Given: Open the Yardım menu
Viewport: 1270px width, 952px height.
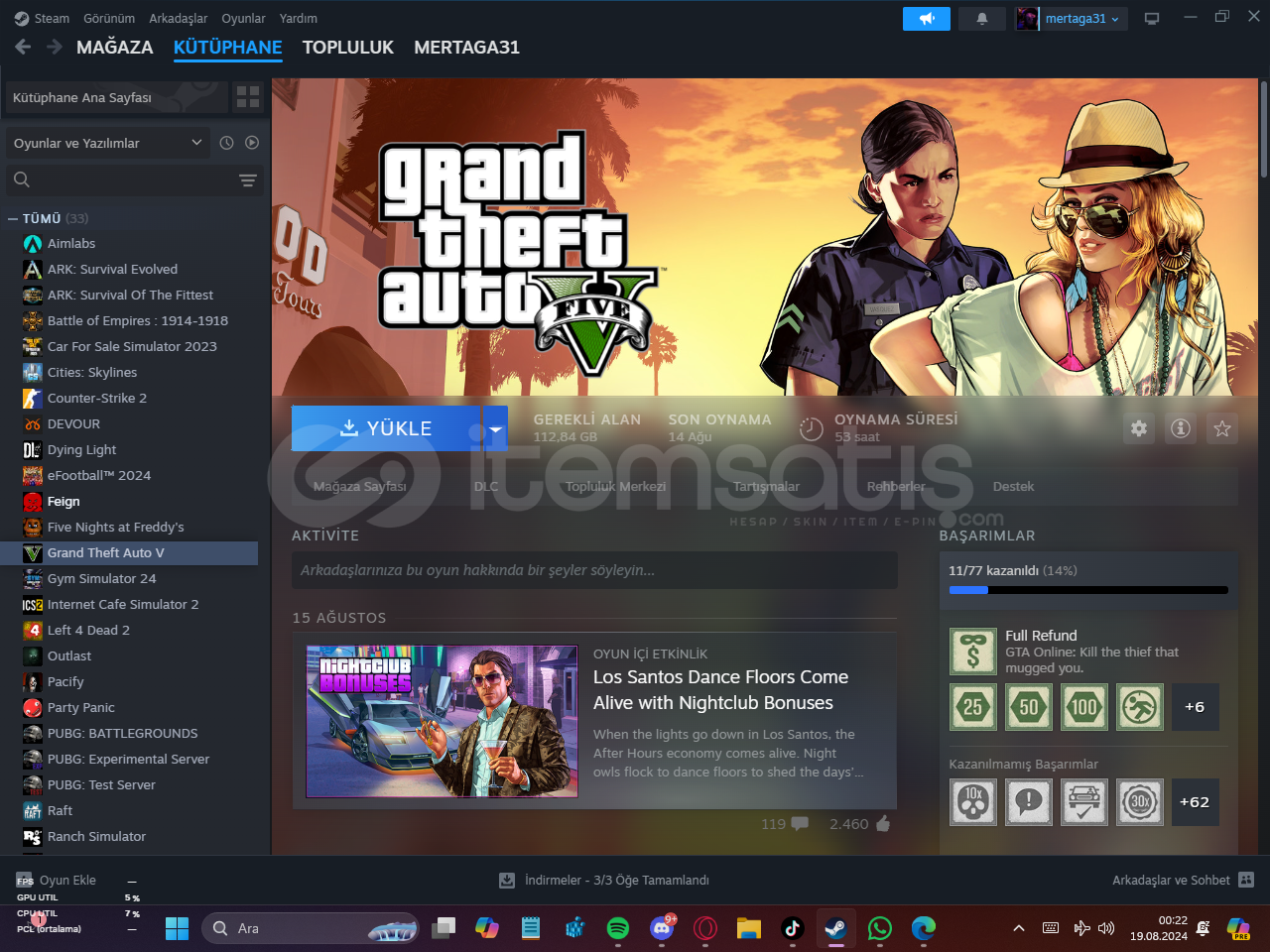Looking at the screenshot, I should [x=299, y=19].
